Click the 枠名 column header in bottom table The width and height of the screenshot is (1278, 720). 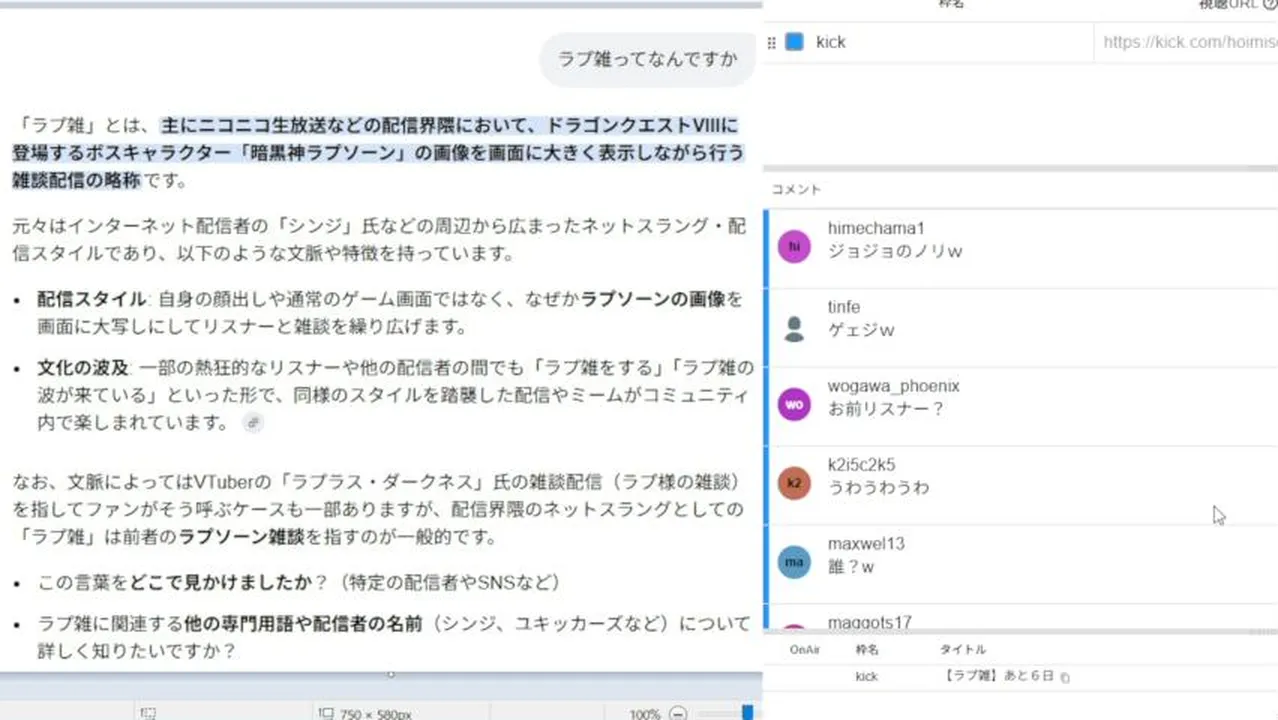pos(867,650)
